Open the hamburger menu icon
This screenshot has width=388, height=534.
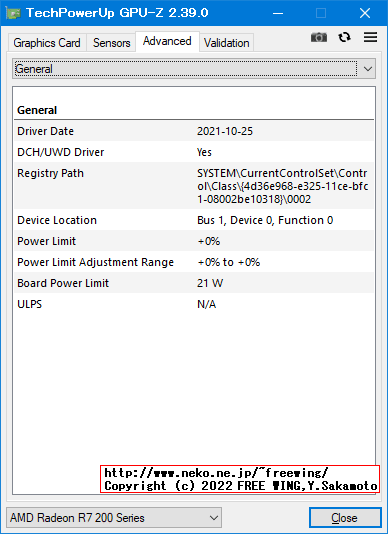(x=370, y=37)
